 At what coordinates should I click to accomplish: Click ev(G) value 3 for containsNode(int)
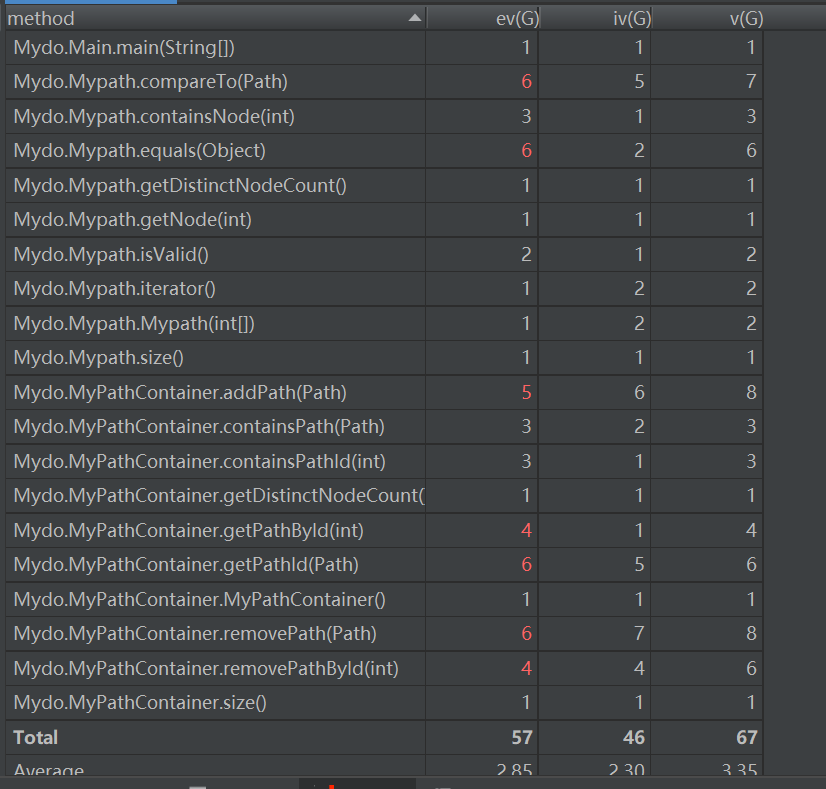pyautogui.click(x=526, y=116)
